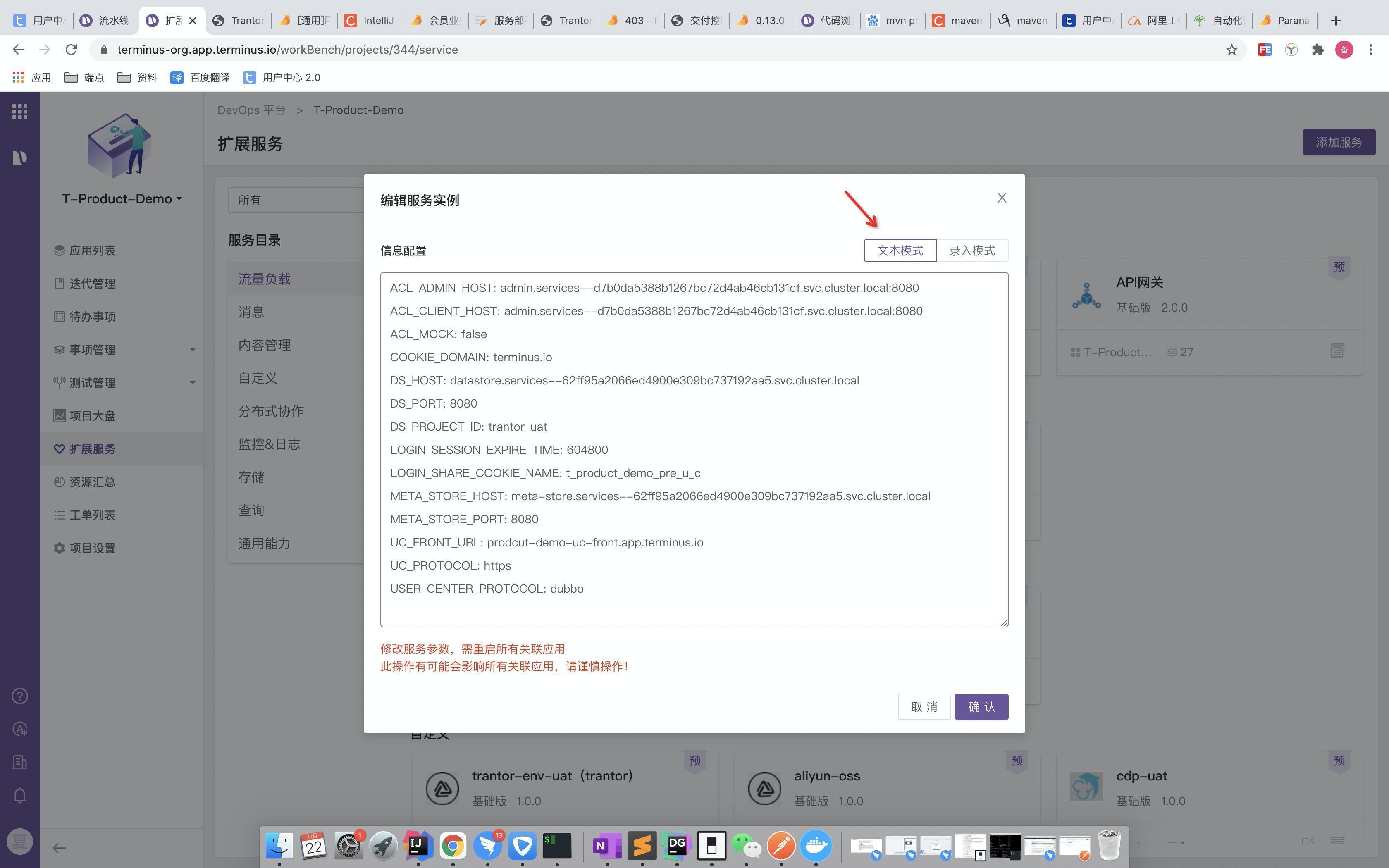Click T-Product-Demo breadcrumb link

click(x=358, y=110)
